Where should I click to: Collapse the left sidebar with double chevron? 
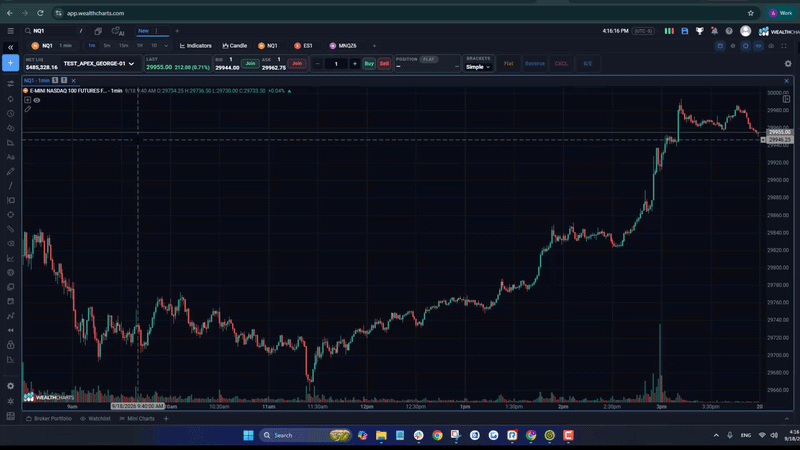[10, 47]
